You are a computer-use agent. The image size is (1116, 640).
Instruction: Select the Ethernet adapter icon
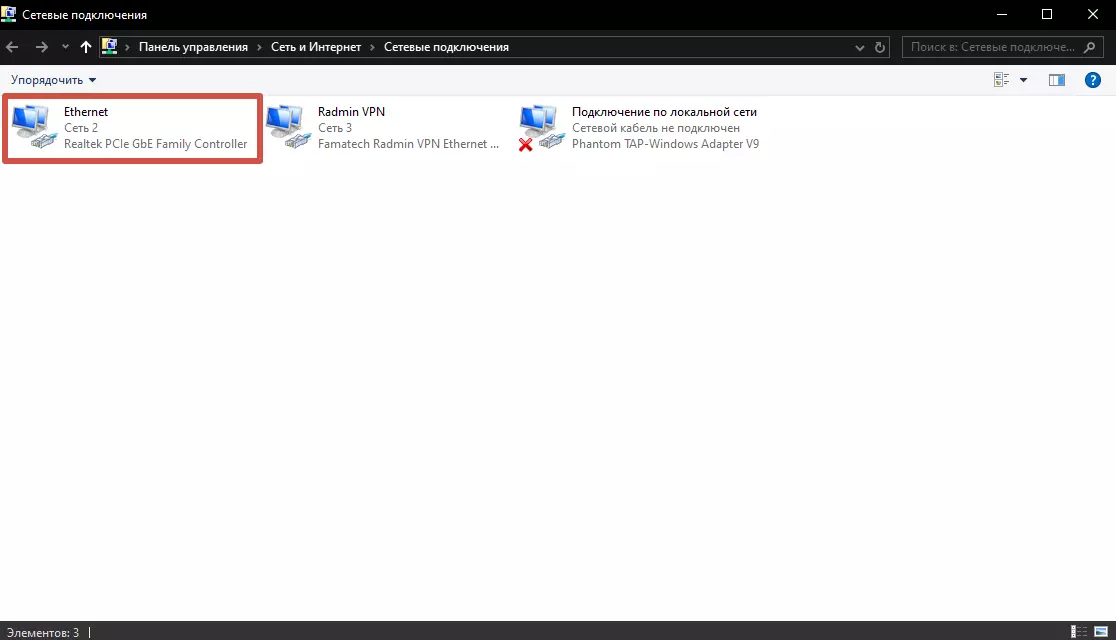coord(33,127)
